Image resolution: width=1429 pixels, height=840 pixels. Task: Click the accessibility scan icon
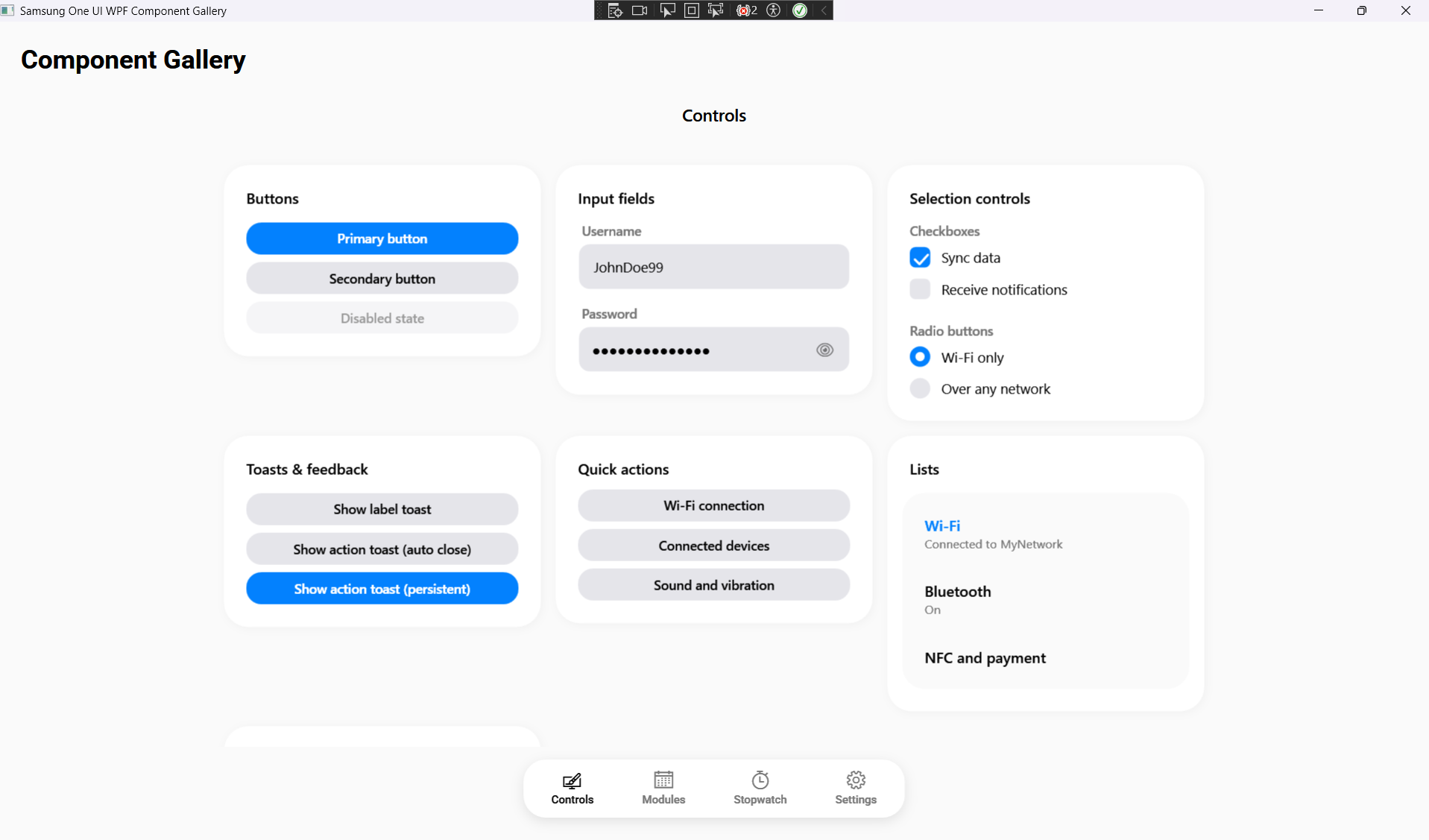pos(774,10)
